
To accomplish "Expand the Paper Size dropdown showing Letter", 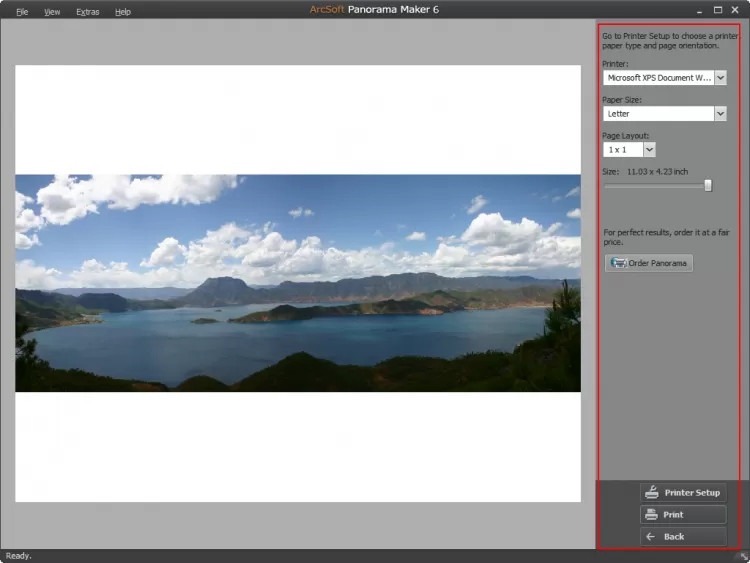I will click(720, 114).
